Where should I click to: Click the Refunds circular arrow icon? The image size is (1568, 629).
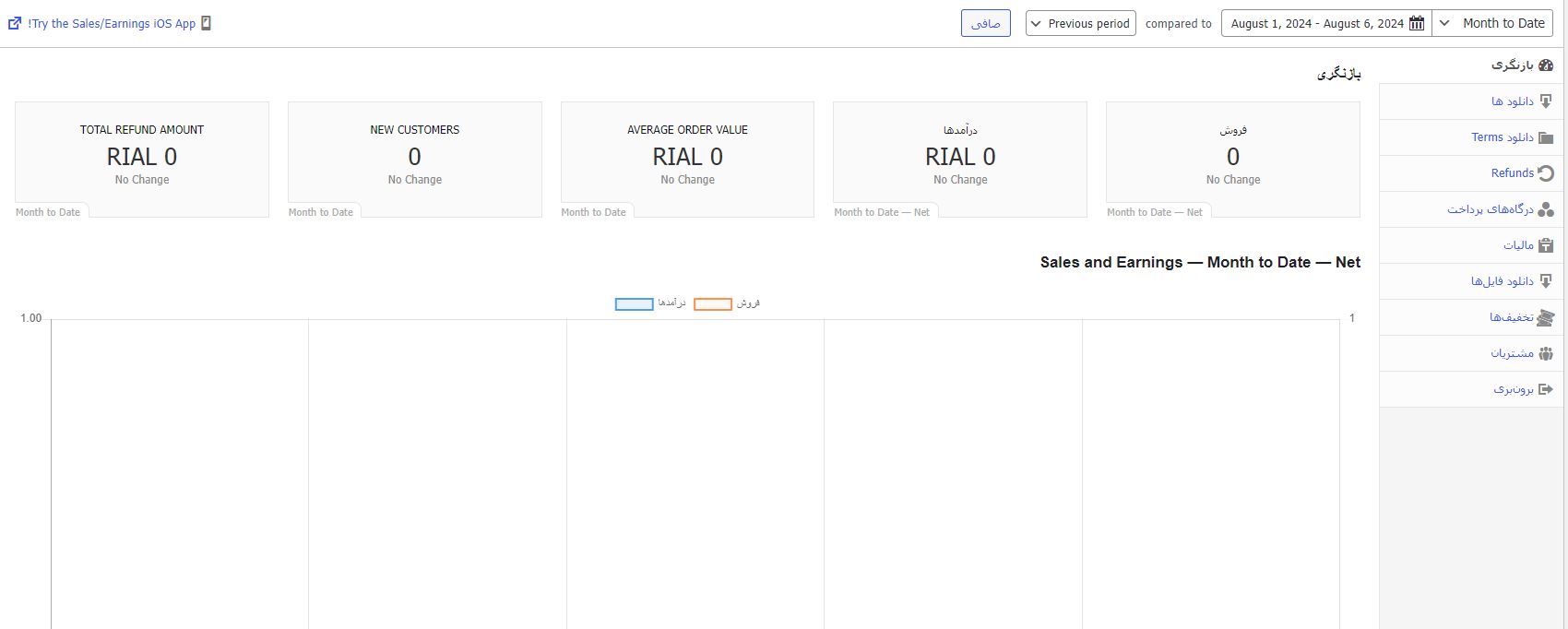click(x=1546, y=173)
